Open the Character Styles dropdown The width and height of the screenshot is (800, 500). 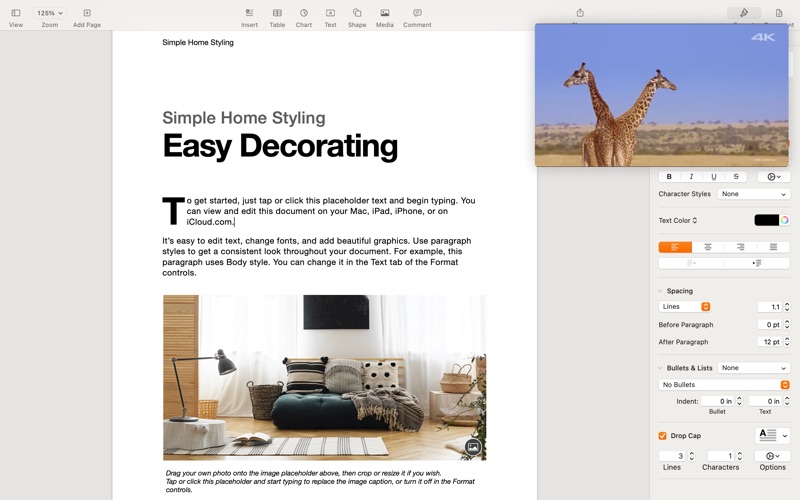pos(754,194)
